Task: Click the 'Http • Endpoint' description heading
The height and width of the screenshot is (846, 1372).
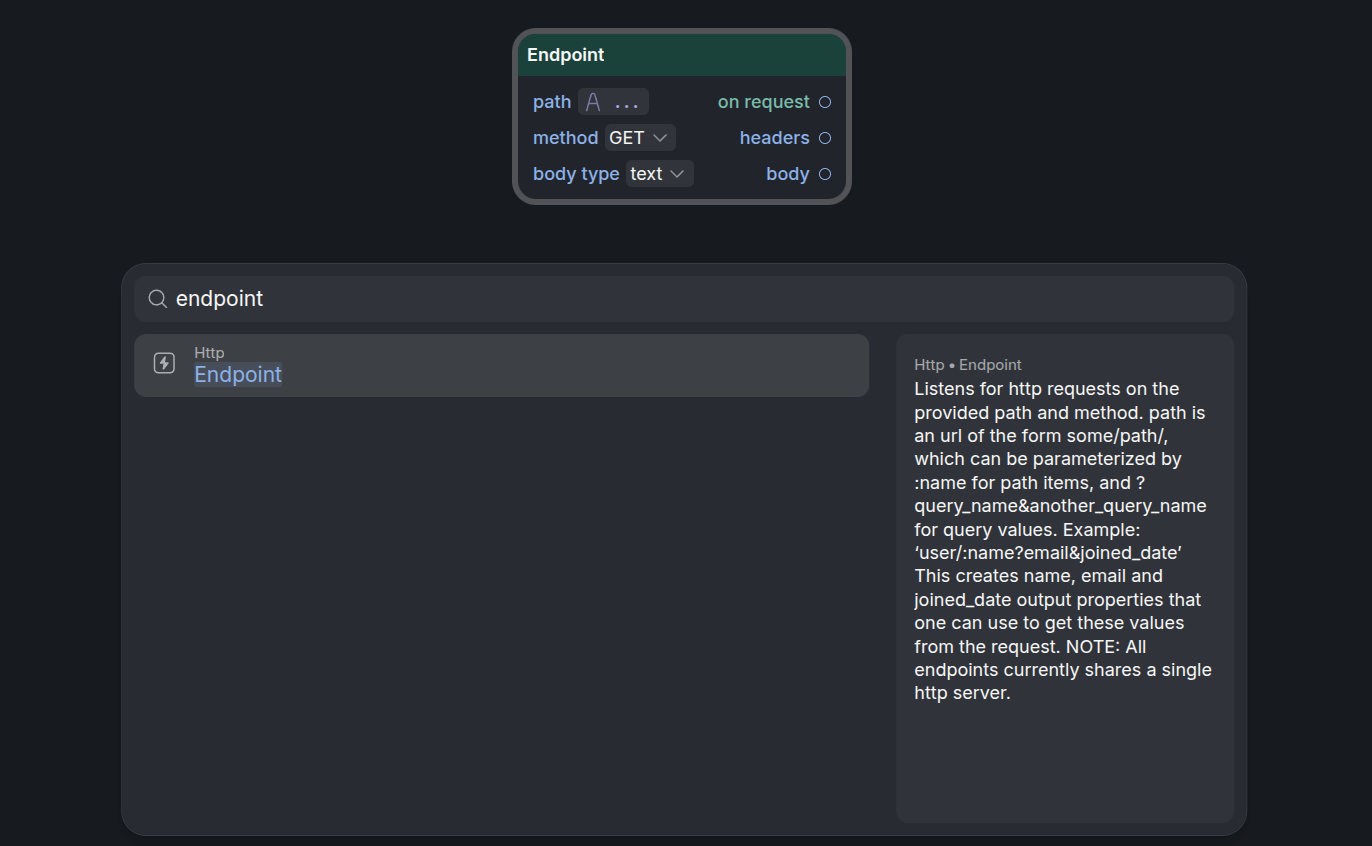Action: coord(967,365)
